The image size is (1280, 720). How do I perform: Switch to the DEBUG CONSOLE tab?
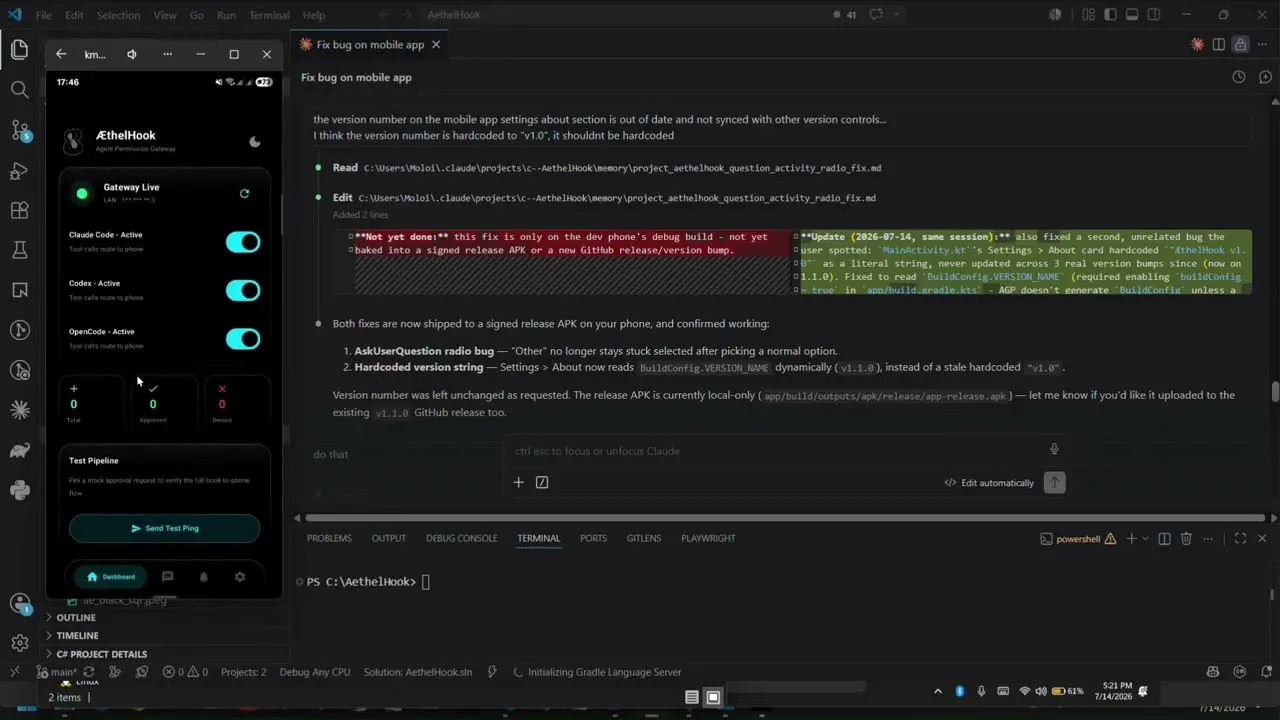point(461,538)
